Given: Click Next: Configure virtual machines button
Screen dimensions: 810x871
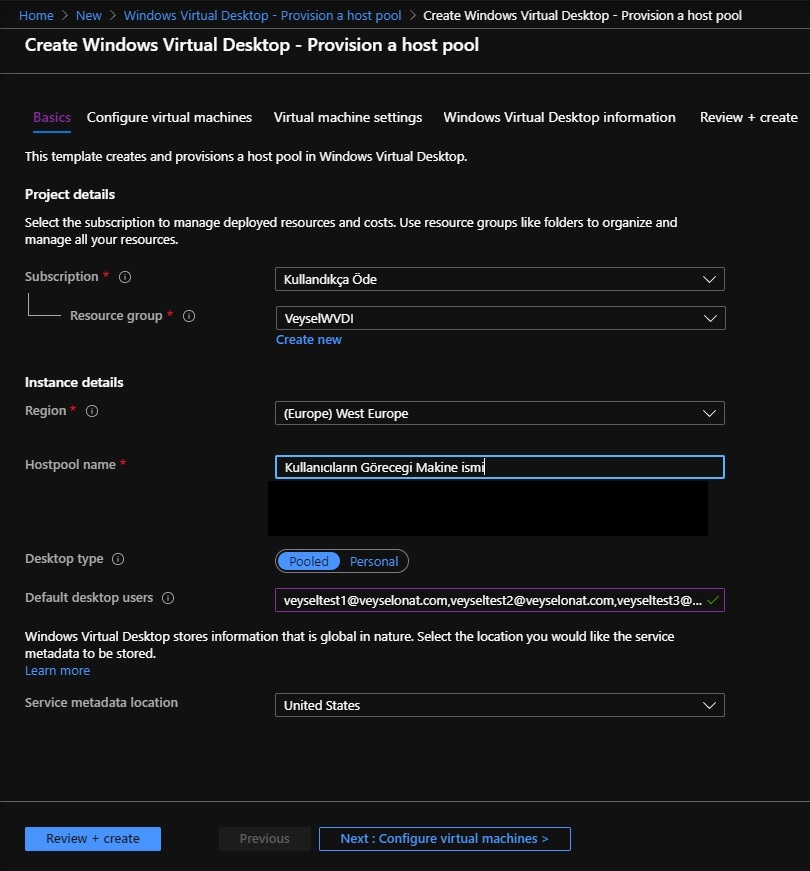Looking at the screenshot, I should coord(444,838).
